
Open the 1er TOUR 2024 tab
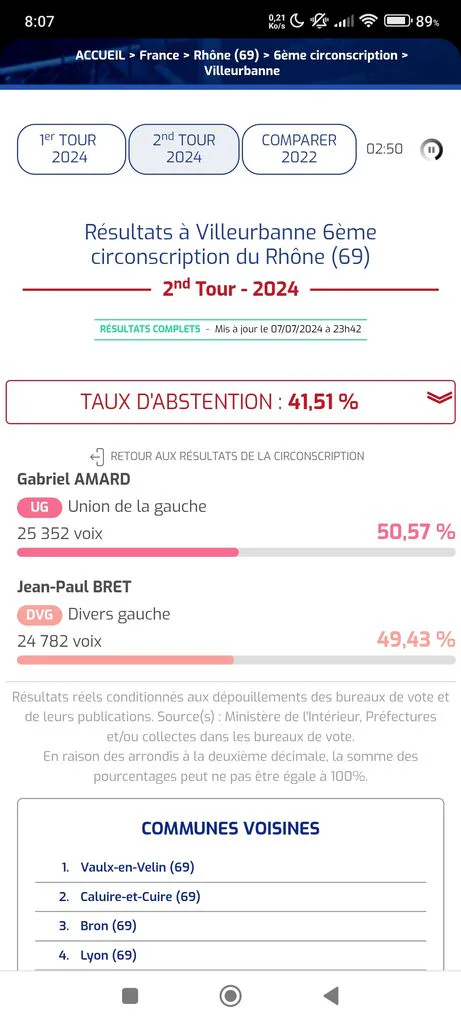click(x=71, y=149)
